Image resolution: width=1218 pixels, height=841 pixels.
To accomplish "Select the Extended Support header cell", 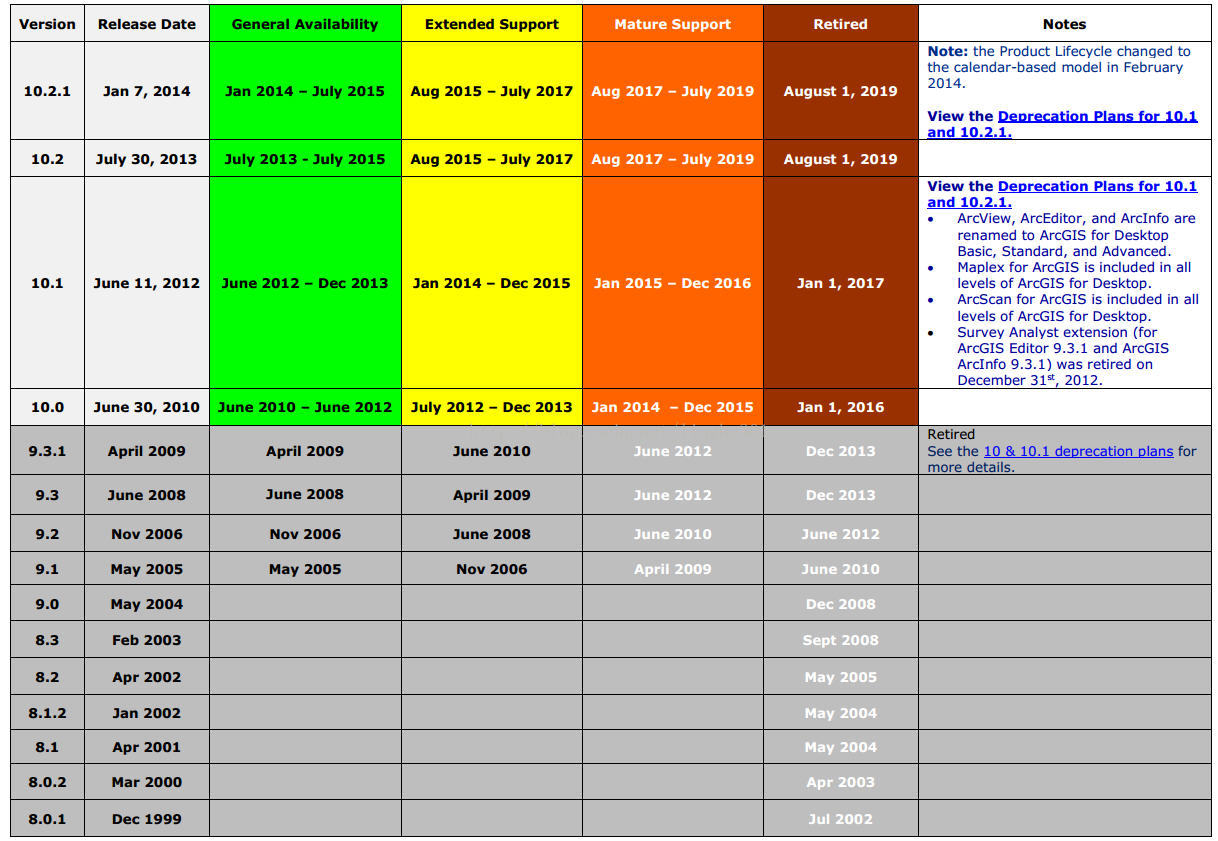I will [492, 24].
